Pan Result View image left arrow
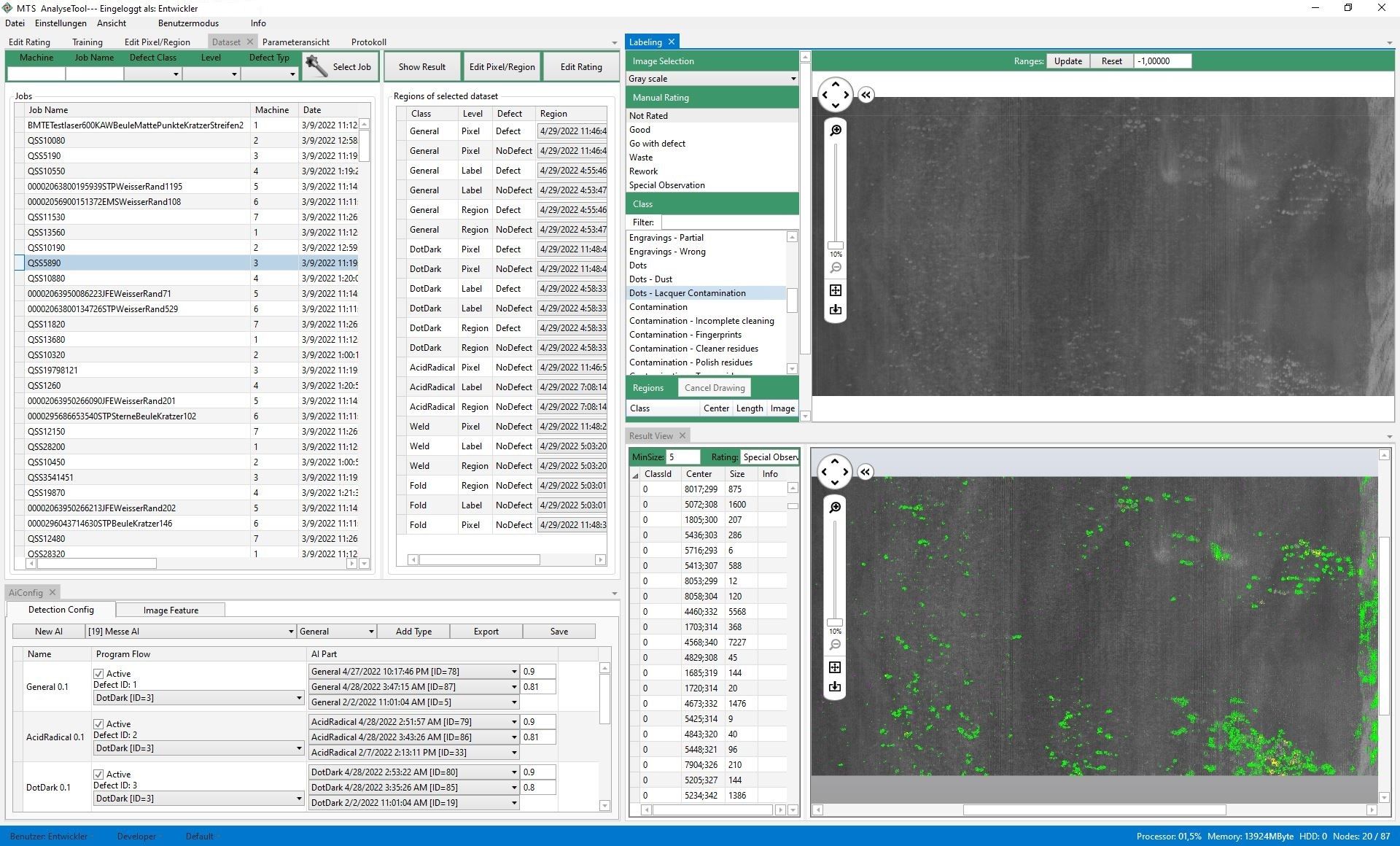This screenshot has height=846, width=1400. coord(825,472)
